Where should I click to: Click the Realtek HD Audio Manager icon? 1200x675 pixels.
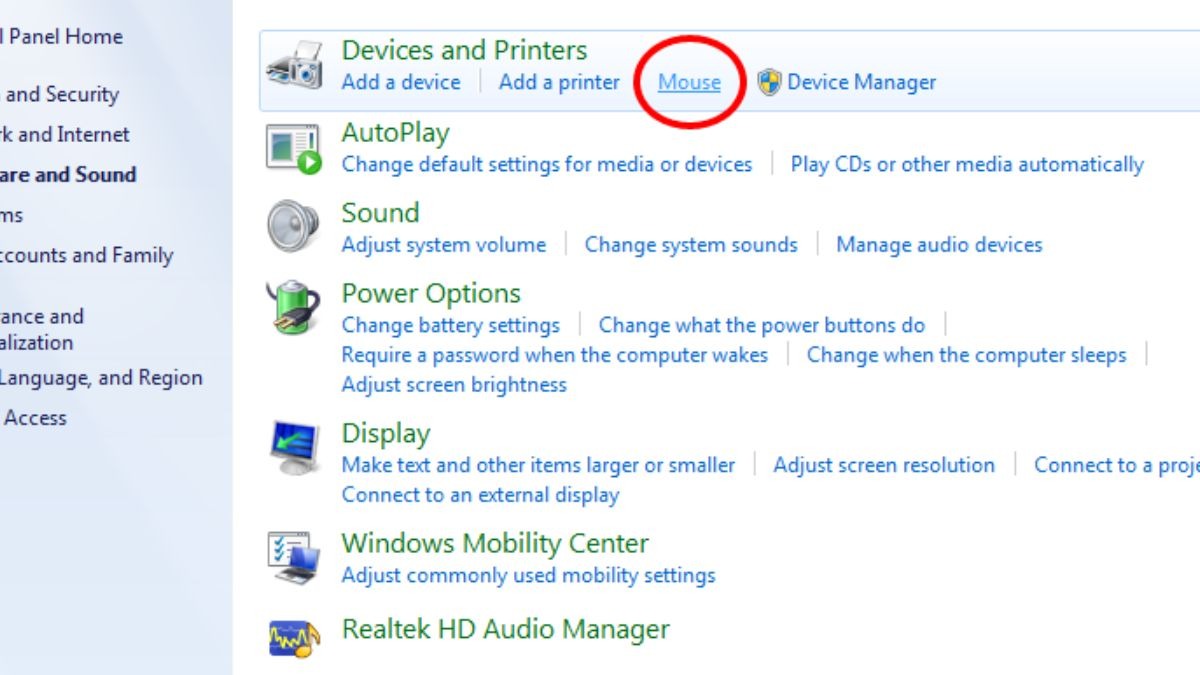(x=294, y=638)
